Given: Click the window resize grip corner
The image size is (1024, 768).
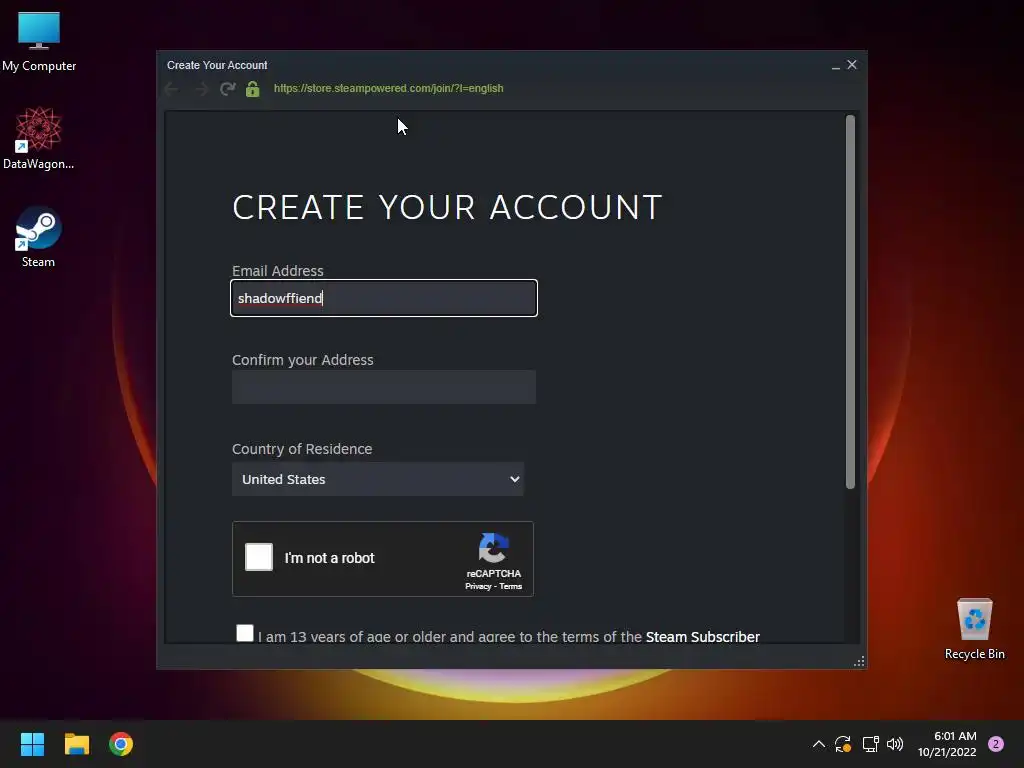Looking at the screenshot, I should pos(859,662).
